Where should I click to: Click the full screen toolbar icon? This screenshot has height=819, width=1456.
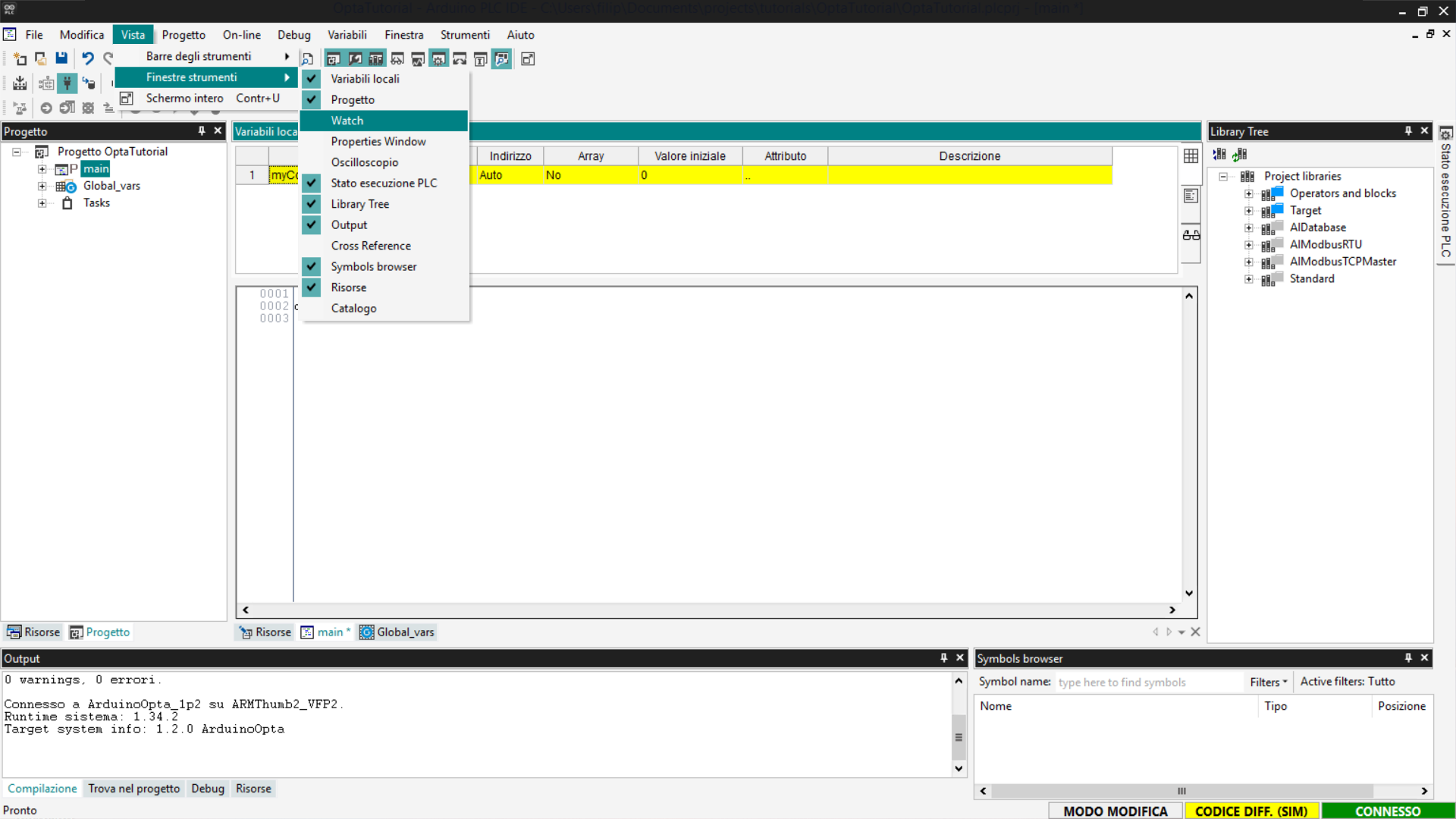click(528, 59)
